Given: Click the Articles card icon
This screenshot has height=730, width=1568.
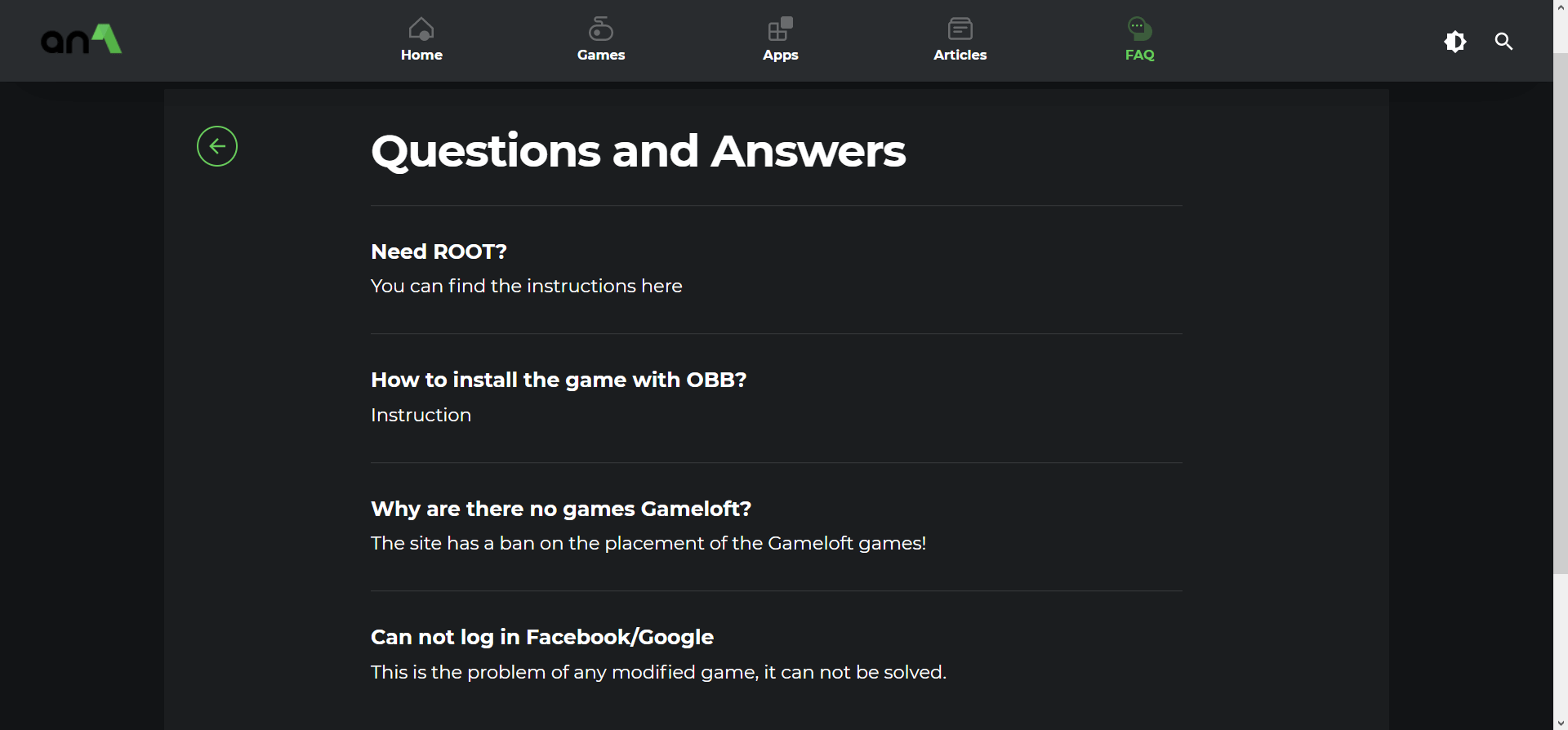Looking at the screenshot, I should pyautogui.click(x=960, y=29).
